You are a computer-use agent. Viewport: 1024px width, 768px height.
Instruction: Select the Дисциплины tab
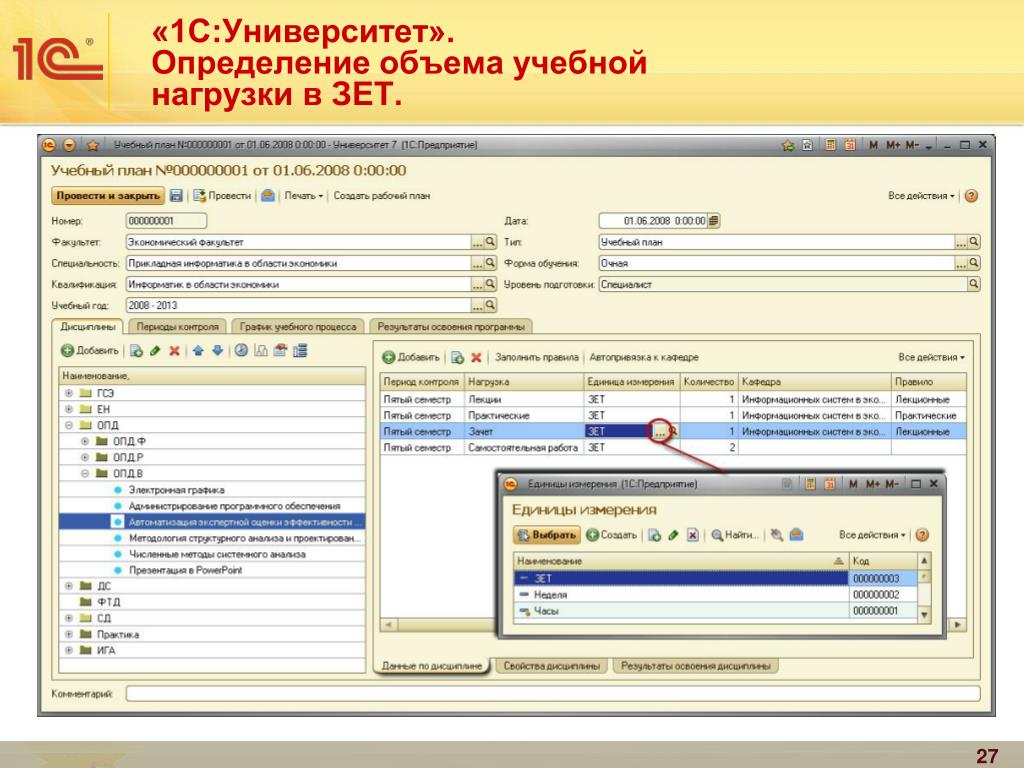click(88, 327)
